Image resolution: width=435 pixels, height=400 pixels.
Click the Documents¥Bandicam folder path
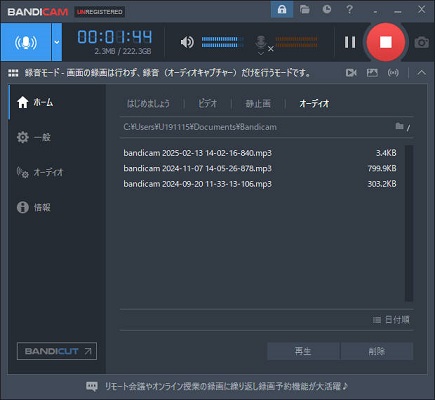pyautogui.click(x=200, y=127)
